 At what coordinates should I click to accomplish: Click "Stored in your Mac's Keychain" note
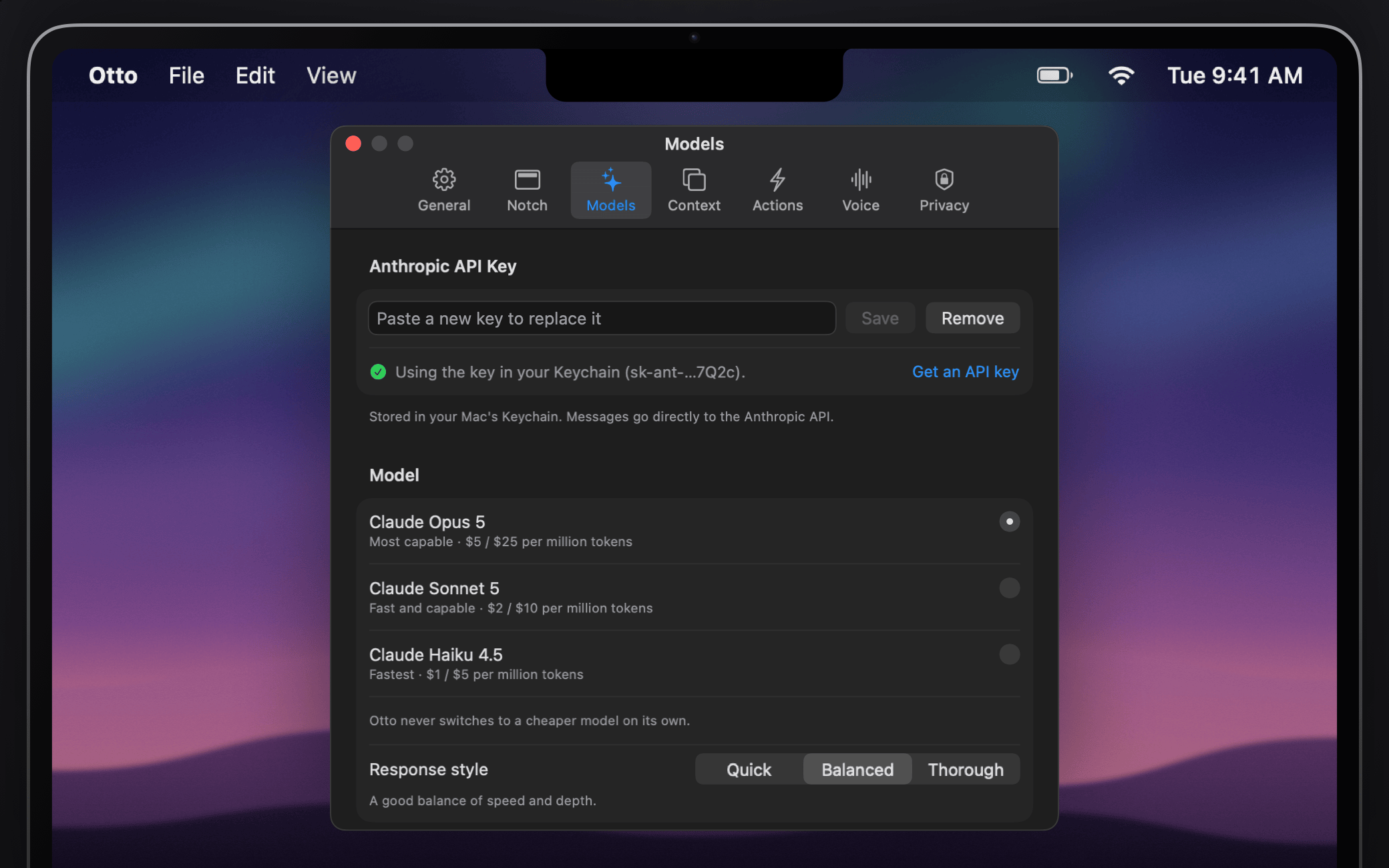tap(601, 417)
